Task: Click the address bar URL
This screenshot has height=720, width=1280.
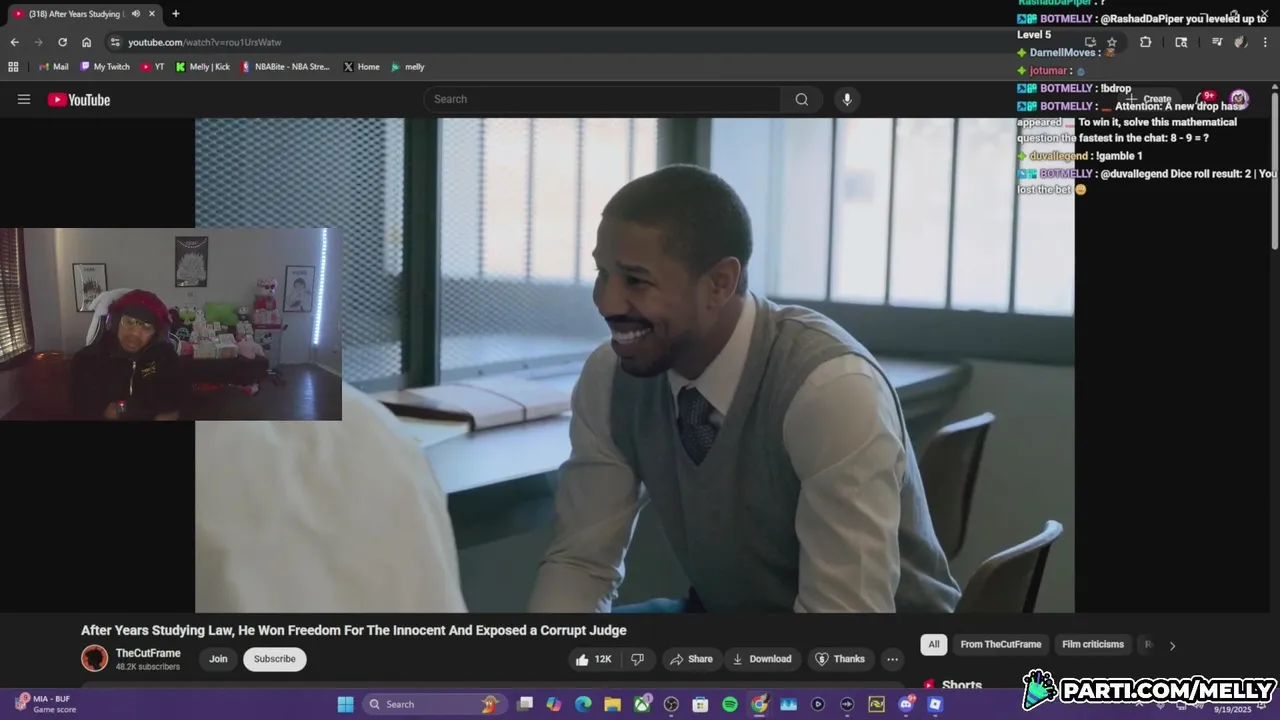Action: pyautogui.click(x=205, y=42)
